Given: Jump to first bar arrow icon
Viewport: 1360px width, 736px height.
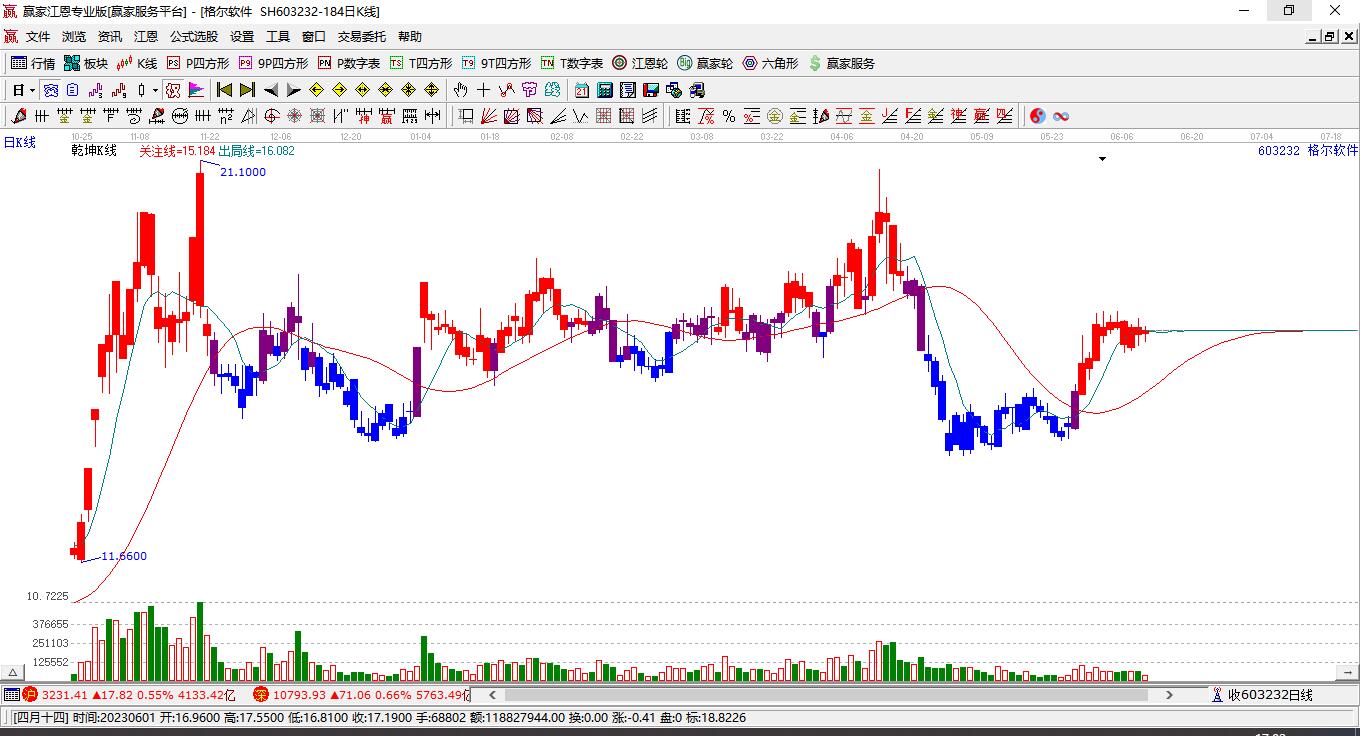Looking at the screenshot, I should (x=224, y=90).
